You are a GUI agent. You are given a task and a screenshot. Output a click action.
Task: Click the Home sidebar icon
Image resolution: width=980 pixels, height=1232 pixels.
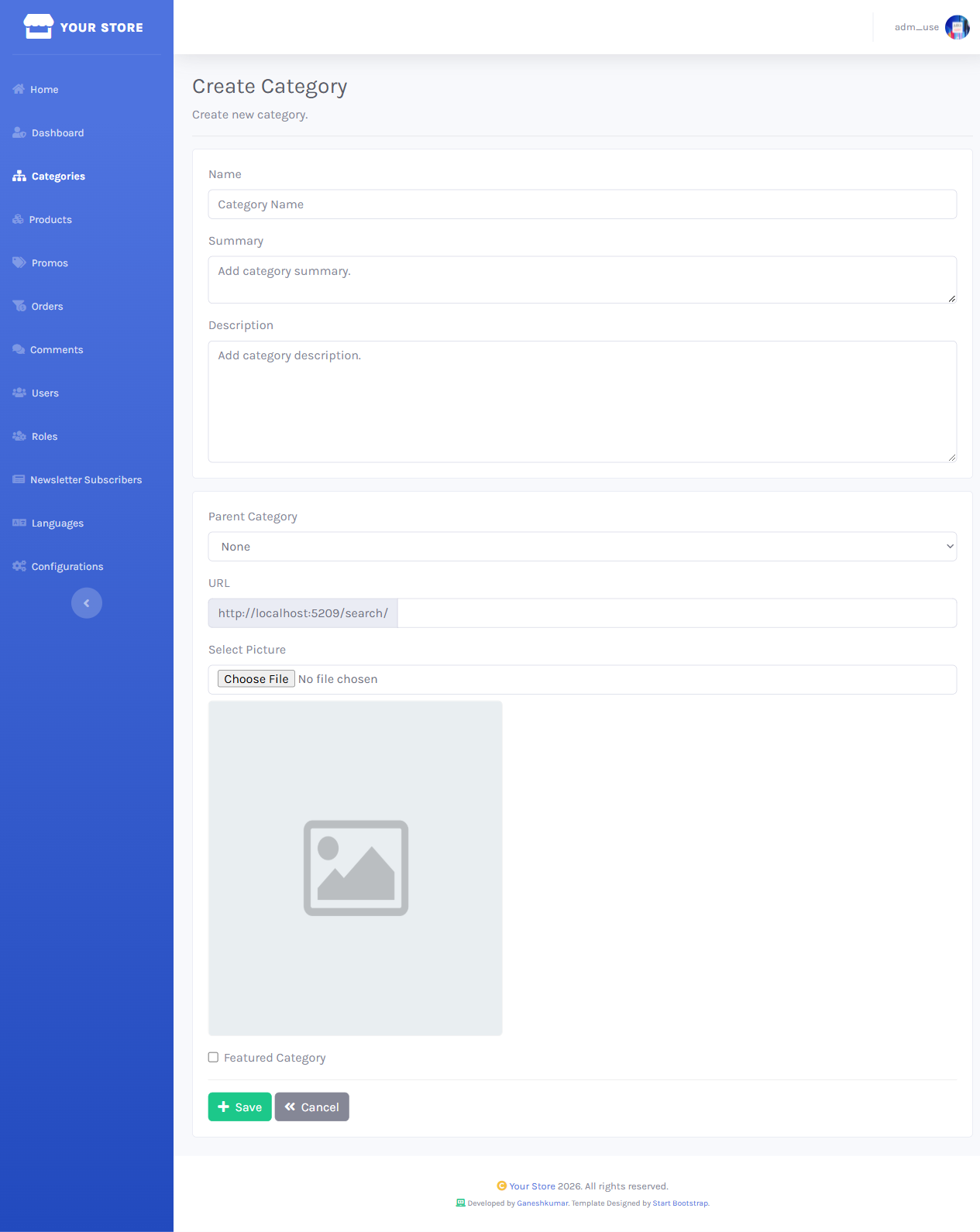coord(19,89)
